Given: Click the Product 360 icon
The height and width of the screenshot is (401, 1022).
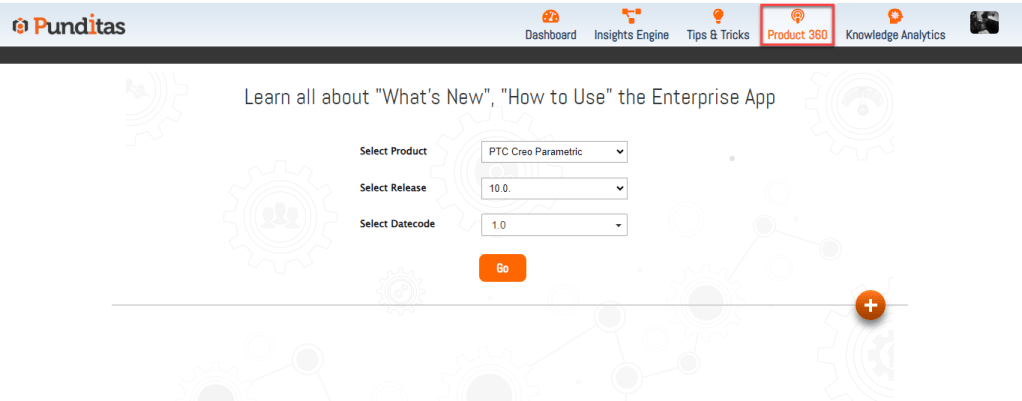Looking at the screenshot, I should pyautogui.click(x=797, y=16).
